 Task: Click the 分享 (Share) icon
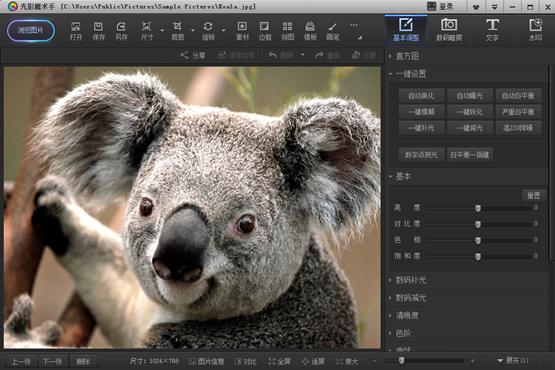coord(193,55)
